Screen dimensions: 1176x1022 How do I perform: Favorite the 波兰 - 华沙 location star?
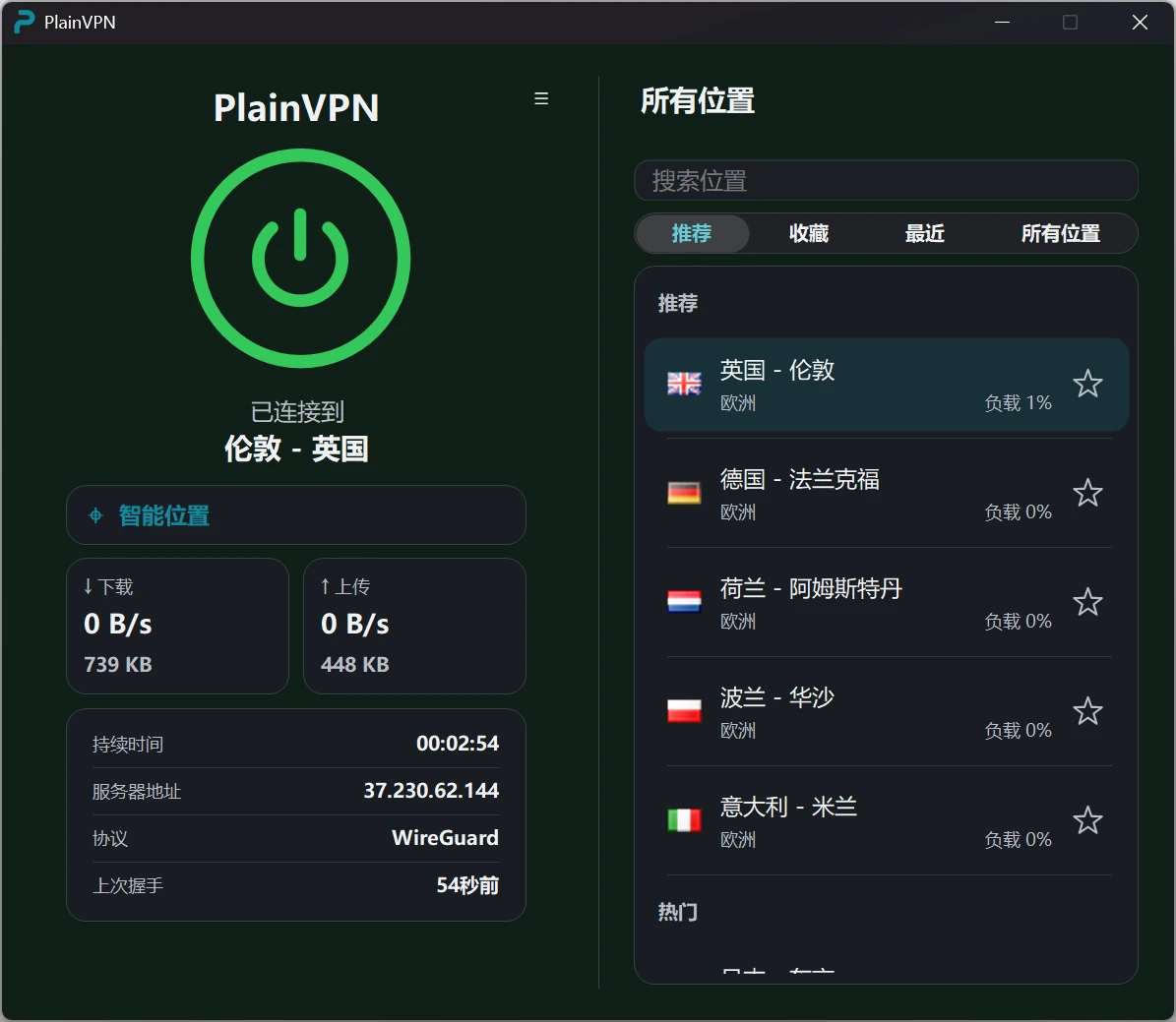tap(1086, 711)
